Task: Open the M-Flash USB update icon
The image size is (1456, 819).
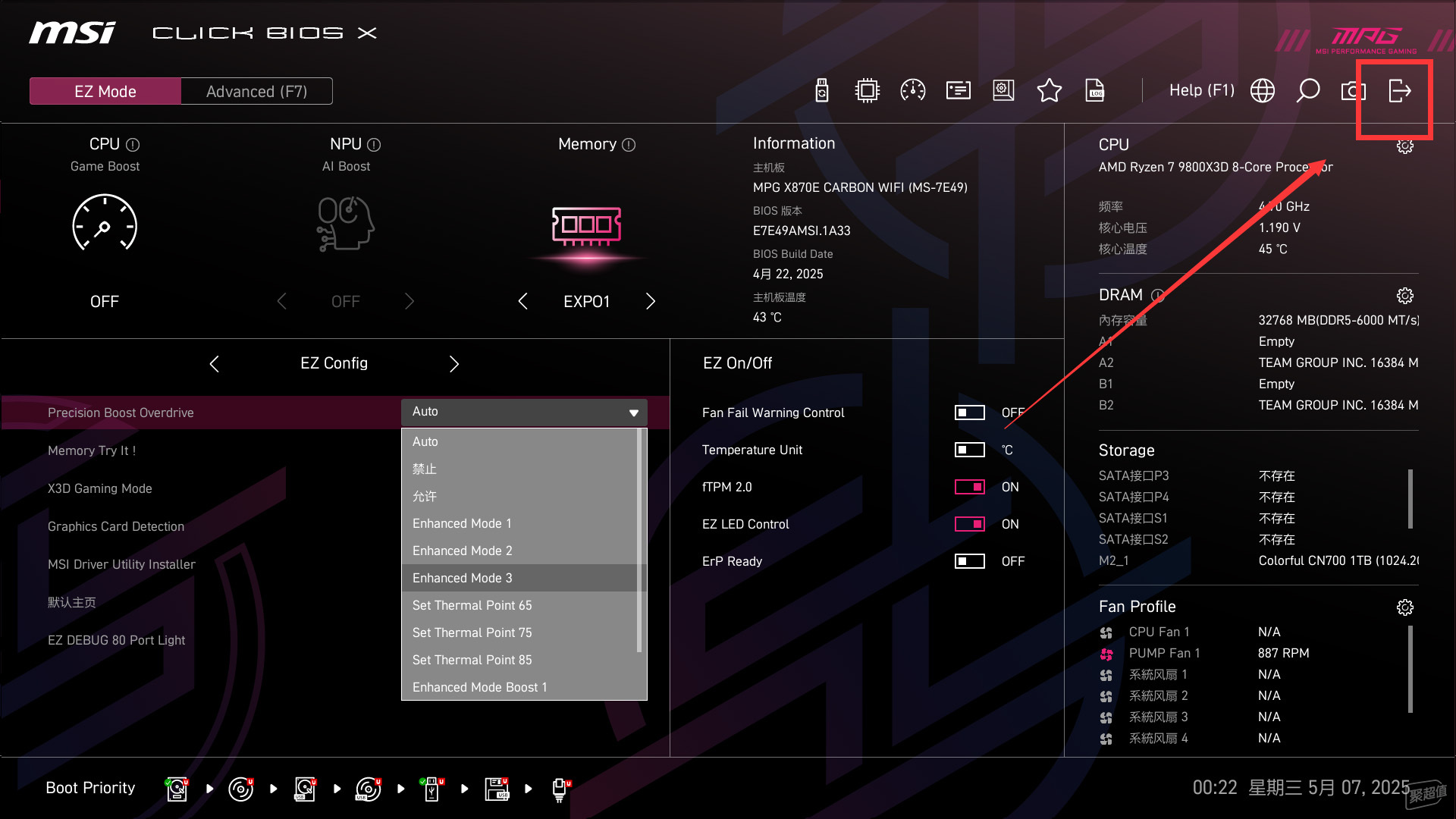Action: (821, 91)
